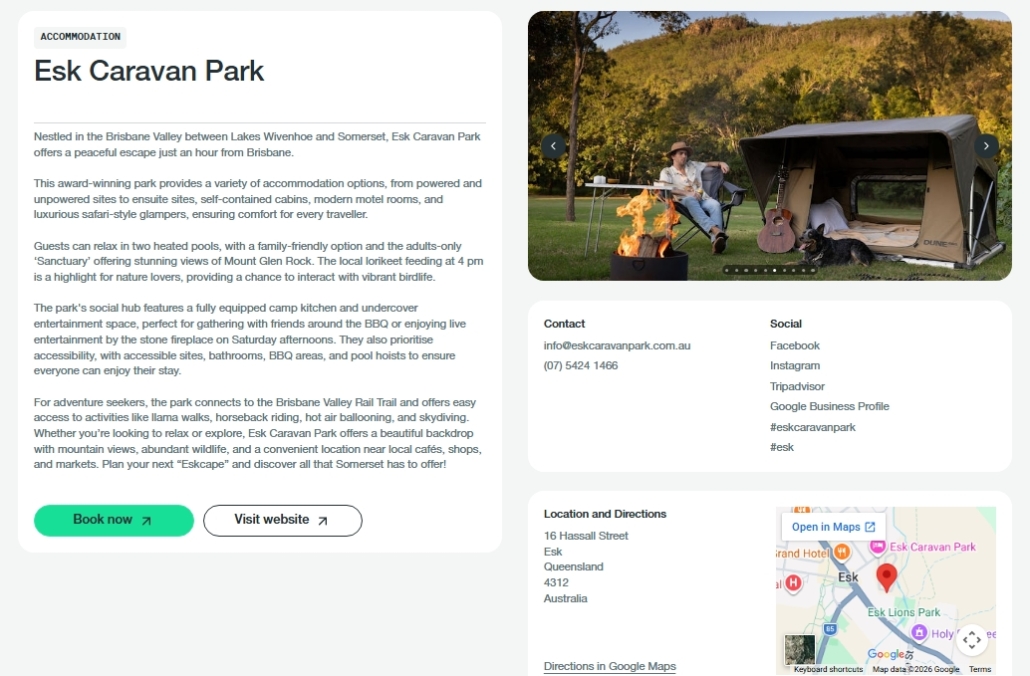This screenshot has height=676, width=1030.
Task: Email info@eskcaravanpark.com.au link
Action: pyautogui.click(x=617, y=346)
